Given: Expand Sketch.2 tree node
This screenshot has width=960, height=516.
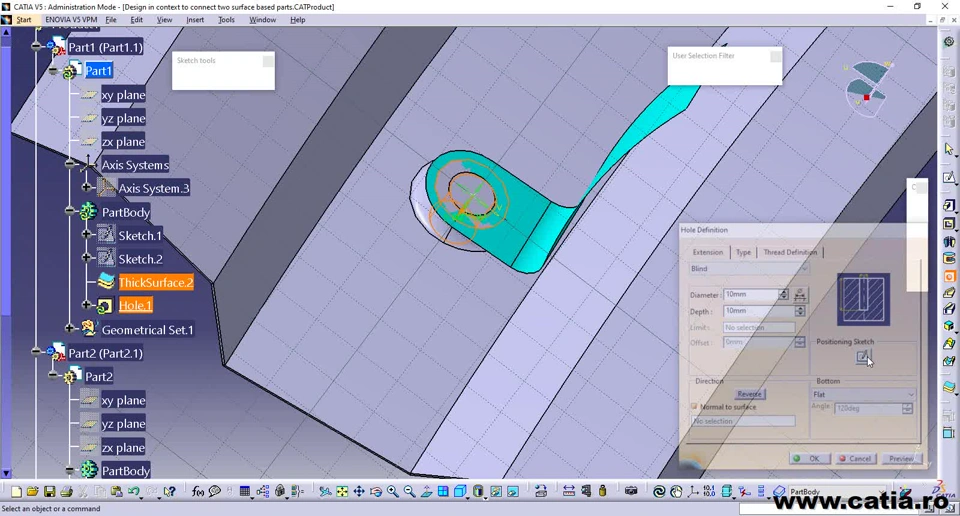Looking at the screenshot, I should pyautogui.click(x=86, y=258).
